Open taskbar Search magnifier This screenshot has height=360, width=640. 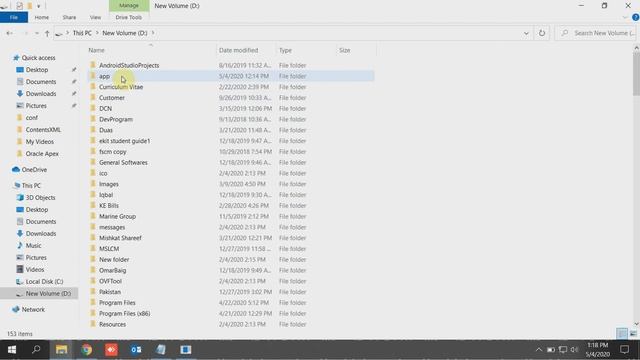[x=36, y=350]
